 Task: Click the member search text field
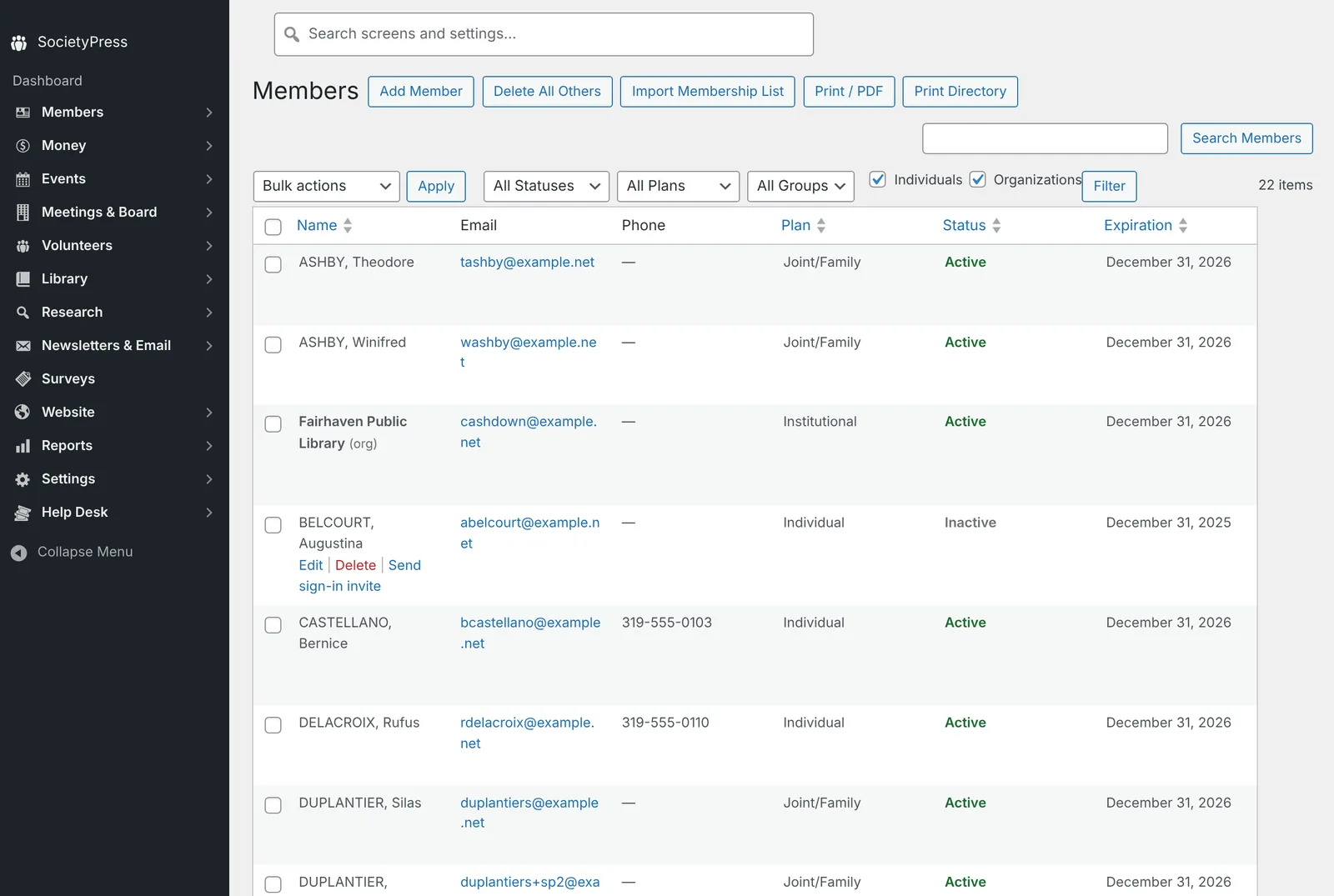point(1045,138)
